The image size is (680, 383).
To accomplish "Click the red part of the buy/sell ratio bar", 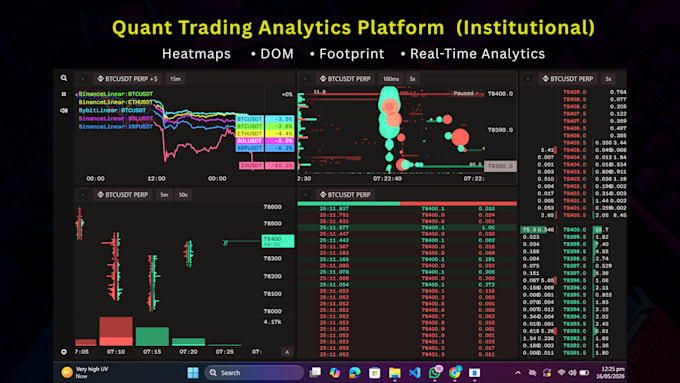I will tap(458, 203).
